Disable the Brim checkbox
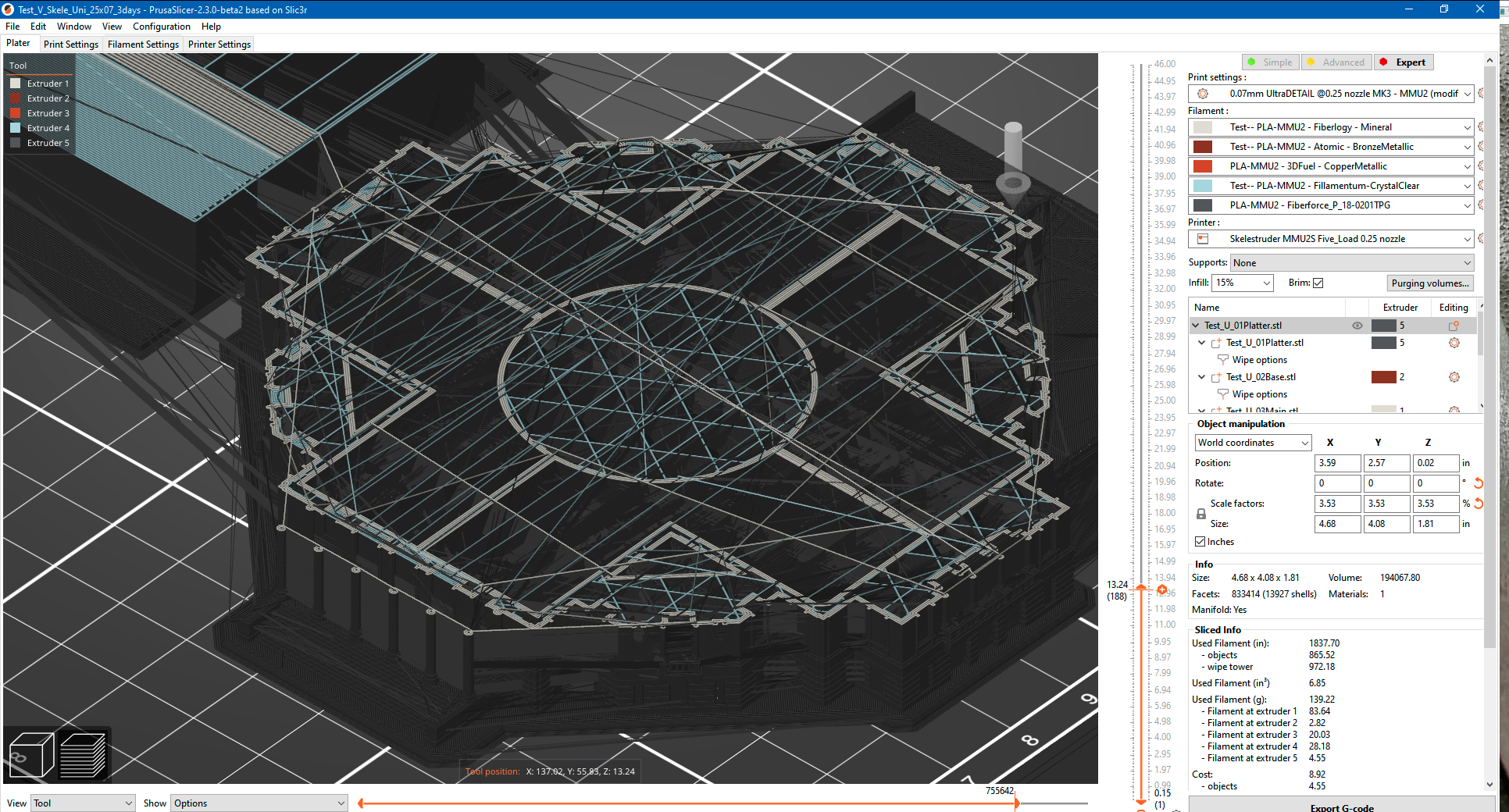 click(x=1318, y=283)
